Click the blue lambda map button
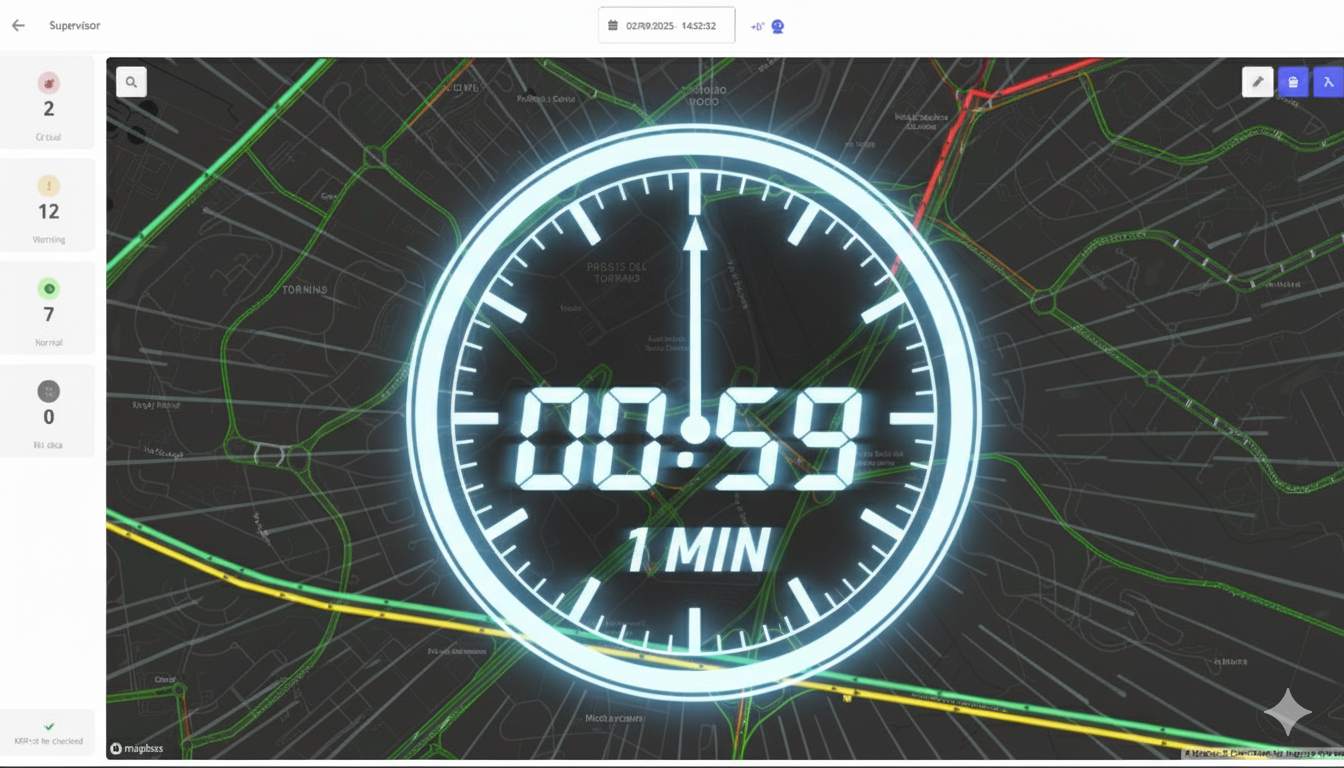1344x768 pixels. pos(1328,82)
